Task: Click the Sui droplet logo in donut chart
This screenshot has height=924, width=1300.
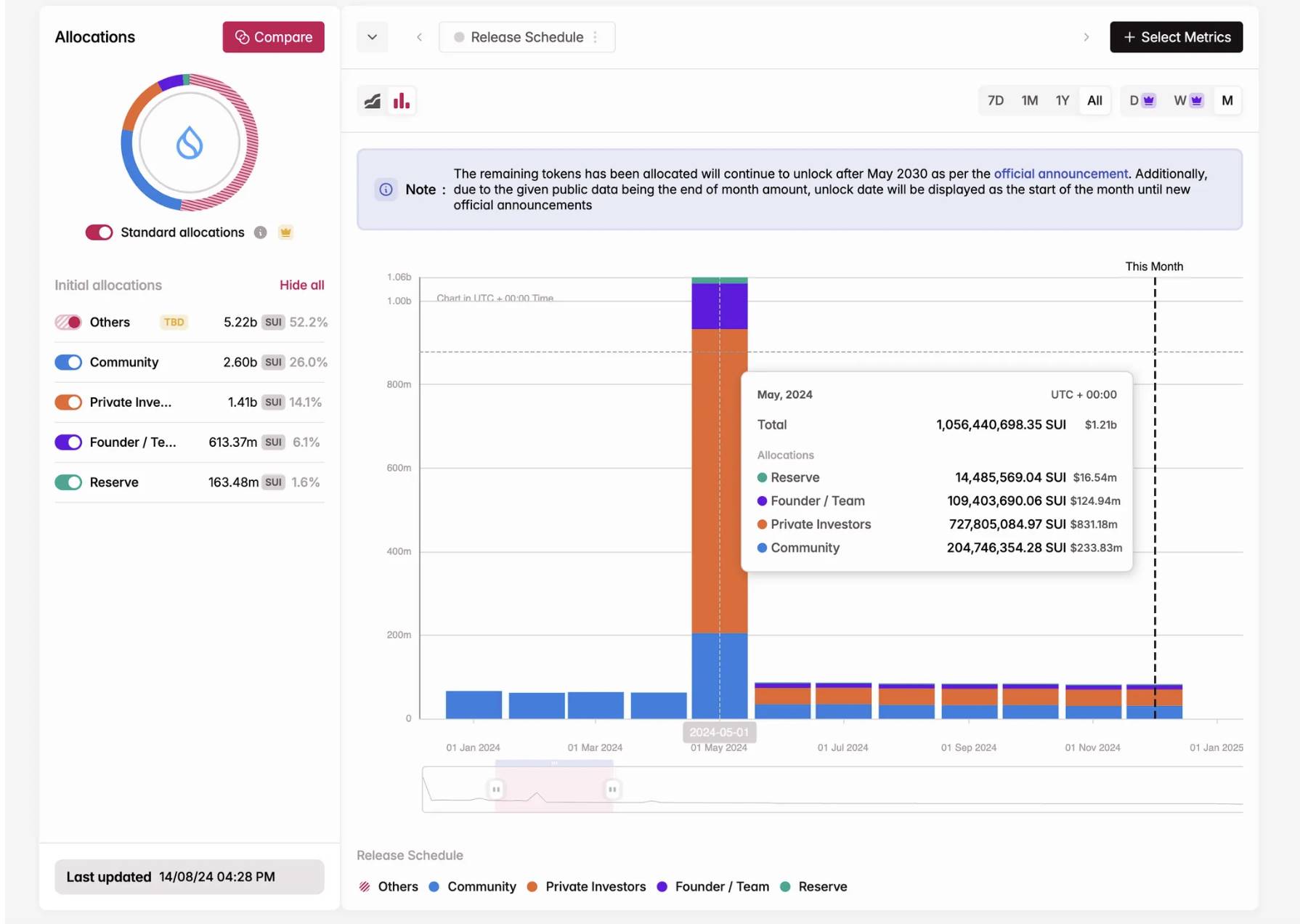Action: click(190, 143)
